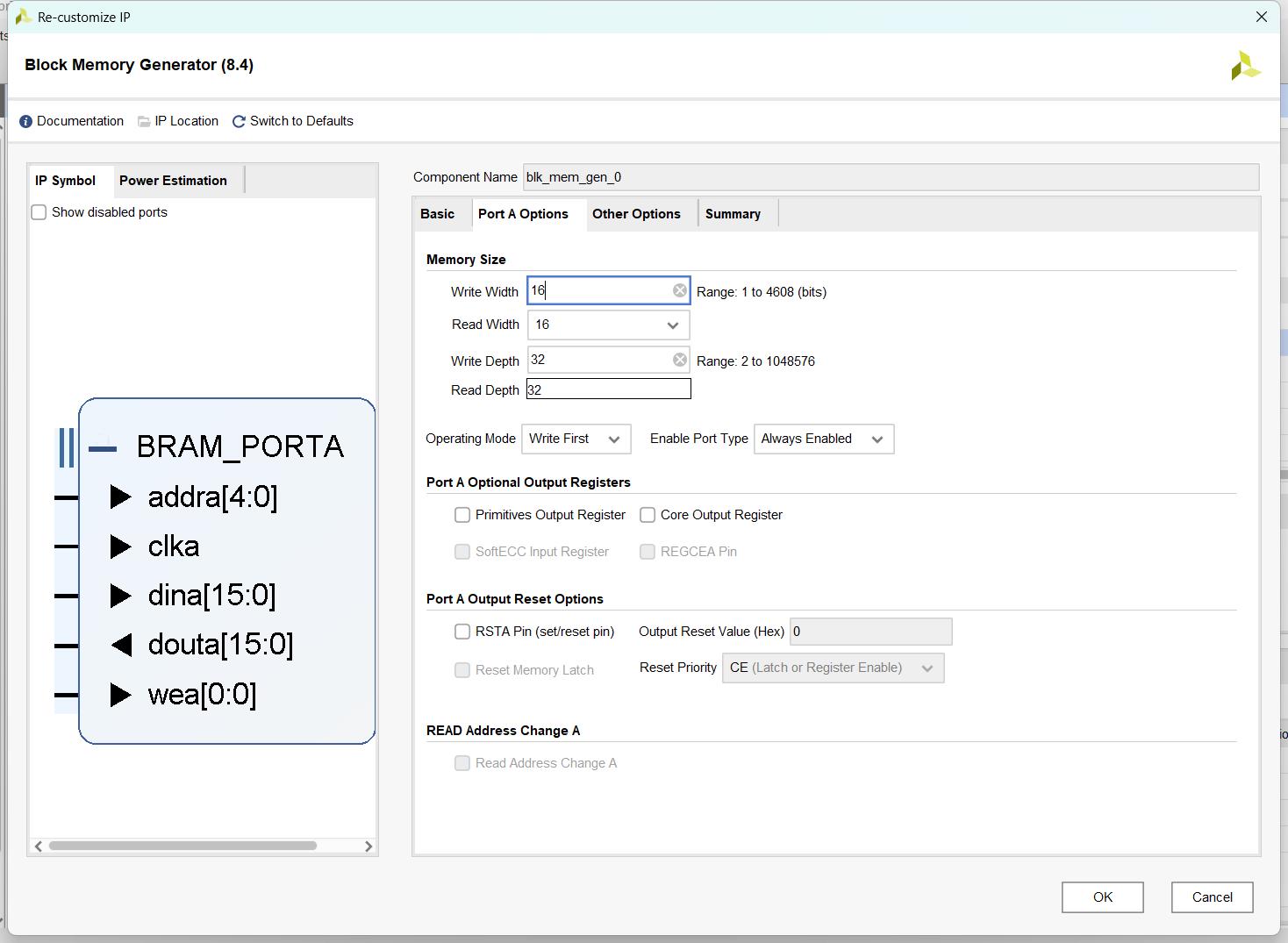Toggle the REGCEA Pin checkbox
This screenshot has height=943, width=1288.
click(x=648, y=552)
